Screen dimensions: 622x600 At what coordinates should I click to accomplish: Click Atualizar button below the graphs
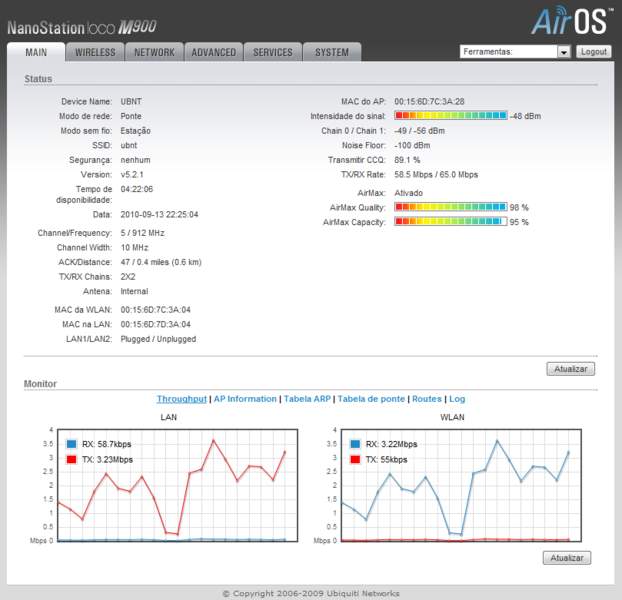[567, 558]
